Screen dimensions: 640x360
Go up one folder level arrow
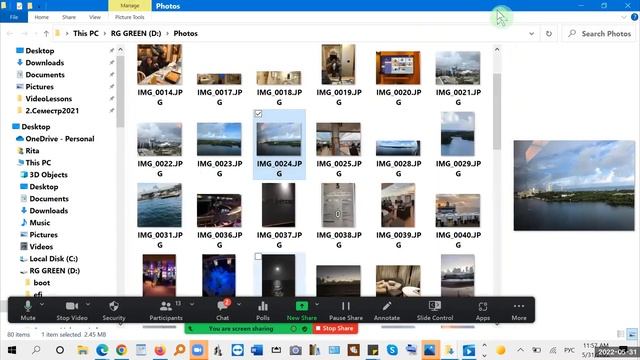point(46,33)
